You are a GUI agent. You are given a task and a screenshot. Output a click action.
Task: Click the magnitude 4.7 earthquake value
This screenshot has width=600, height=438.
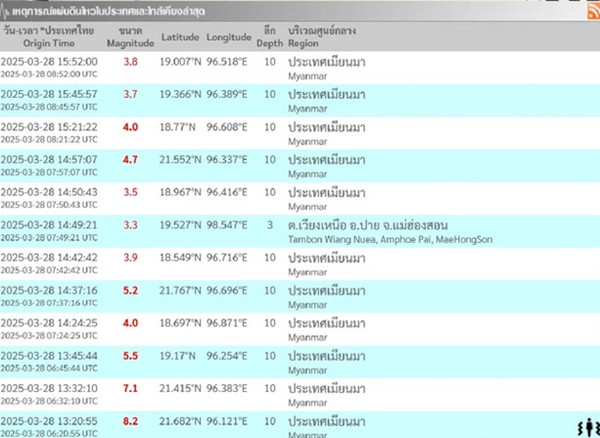click(130, 159)
